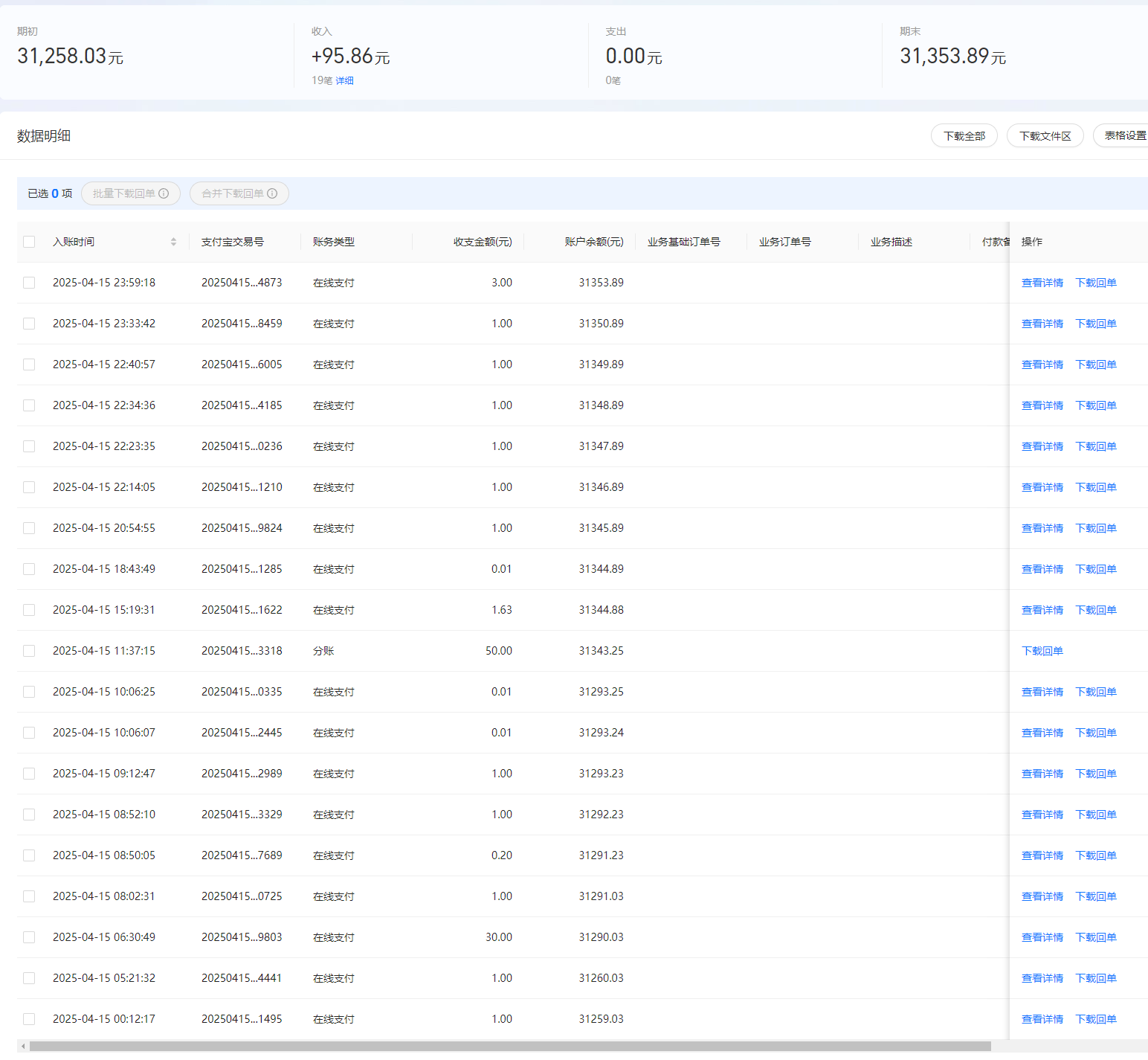This screenshot has height=1060, width=1148.
Task: View details for transaction 20250415...0236
Action: (x=1042, y=446)
